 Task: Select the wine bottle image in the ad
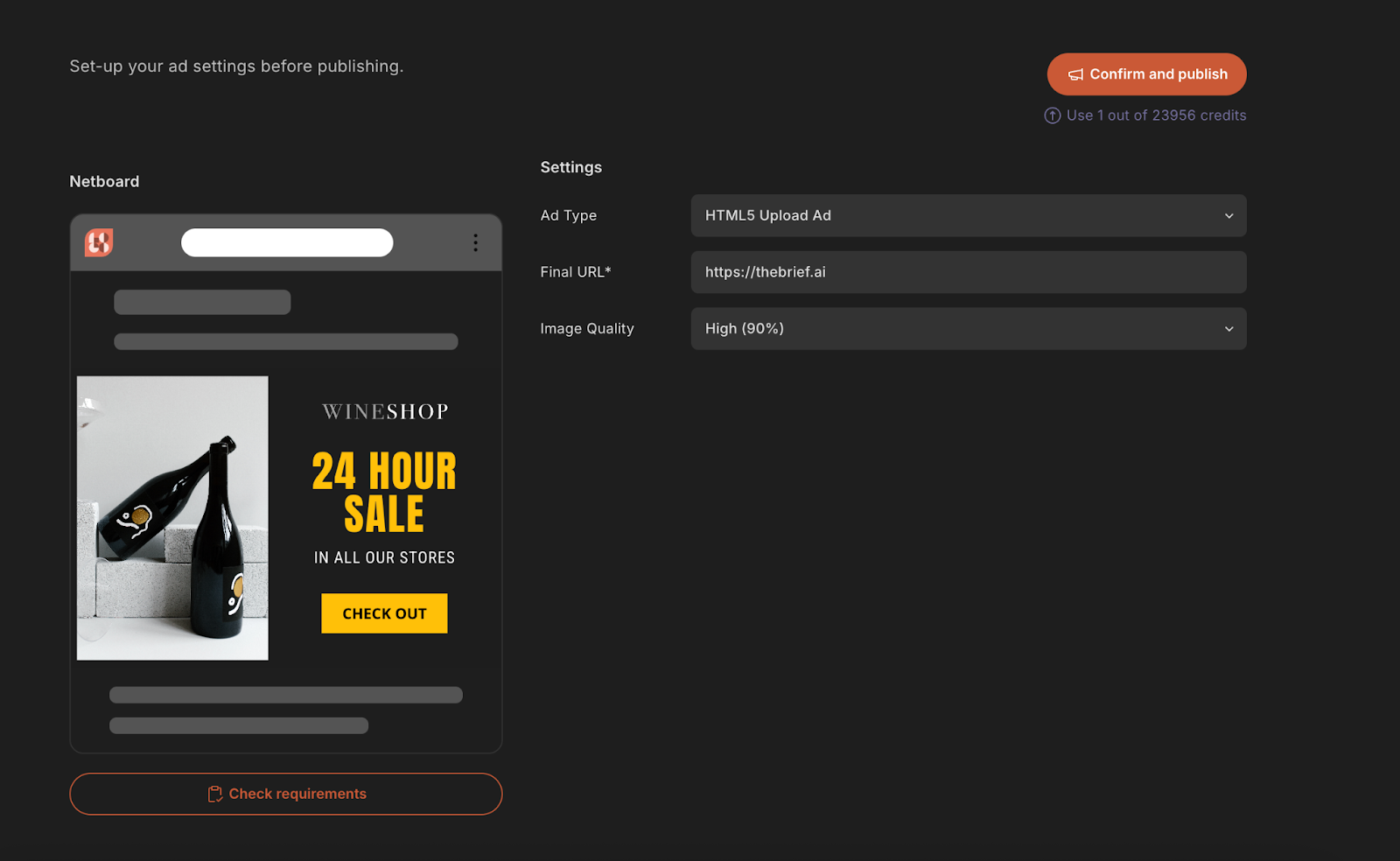(172, 518)
